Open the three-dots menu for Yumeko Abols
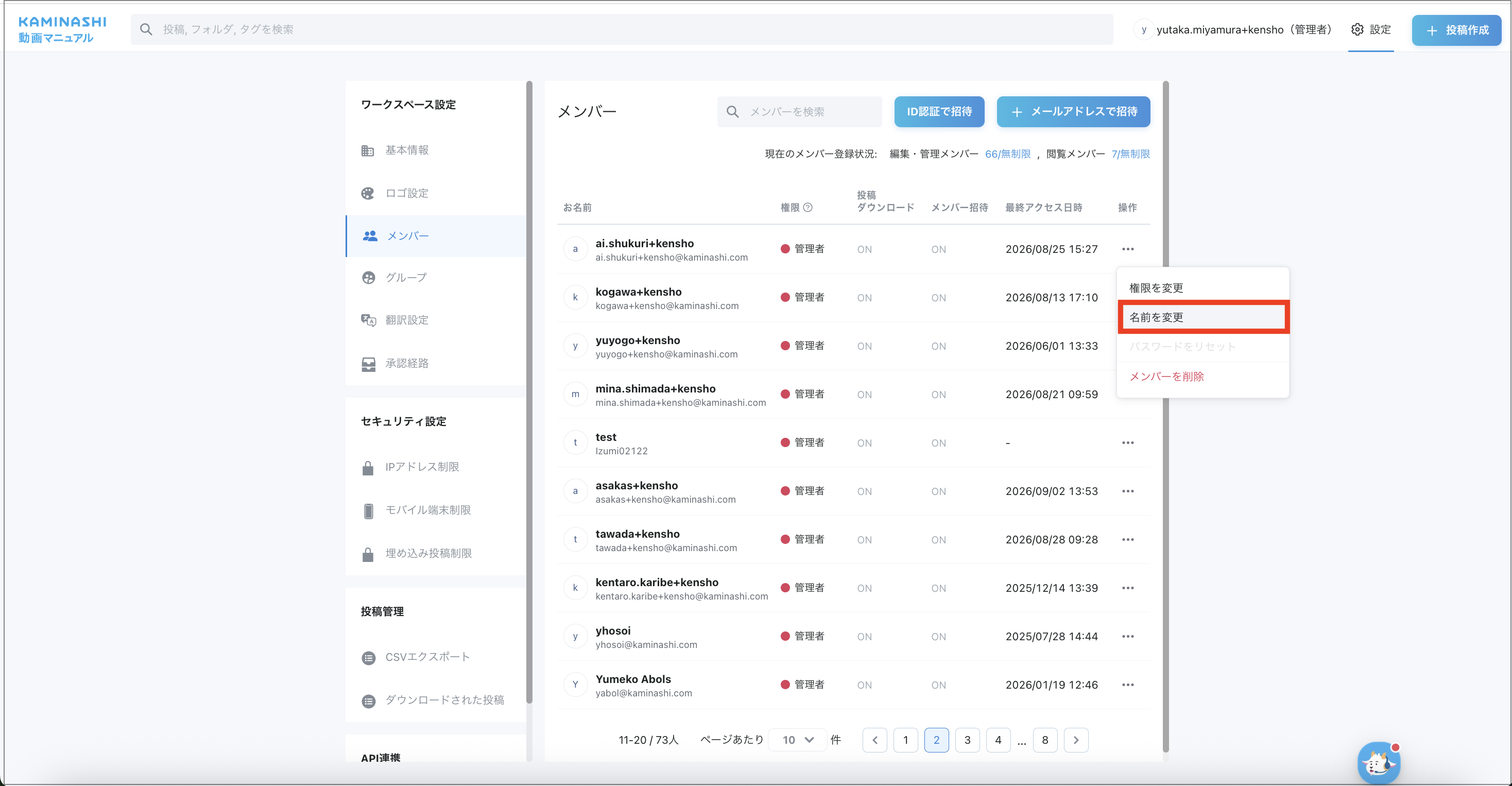Viewport: 1512px width, 786px height. [x=1127, y=685]
